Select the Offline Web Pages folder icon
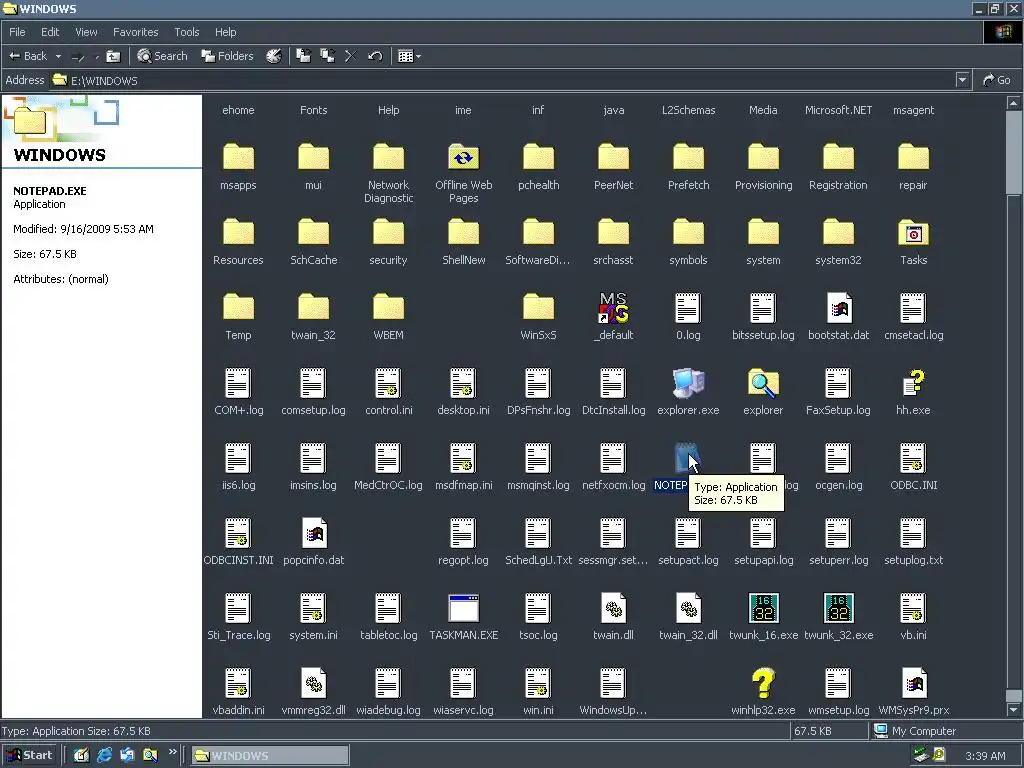 point(464,158)
